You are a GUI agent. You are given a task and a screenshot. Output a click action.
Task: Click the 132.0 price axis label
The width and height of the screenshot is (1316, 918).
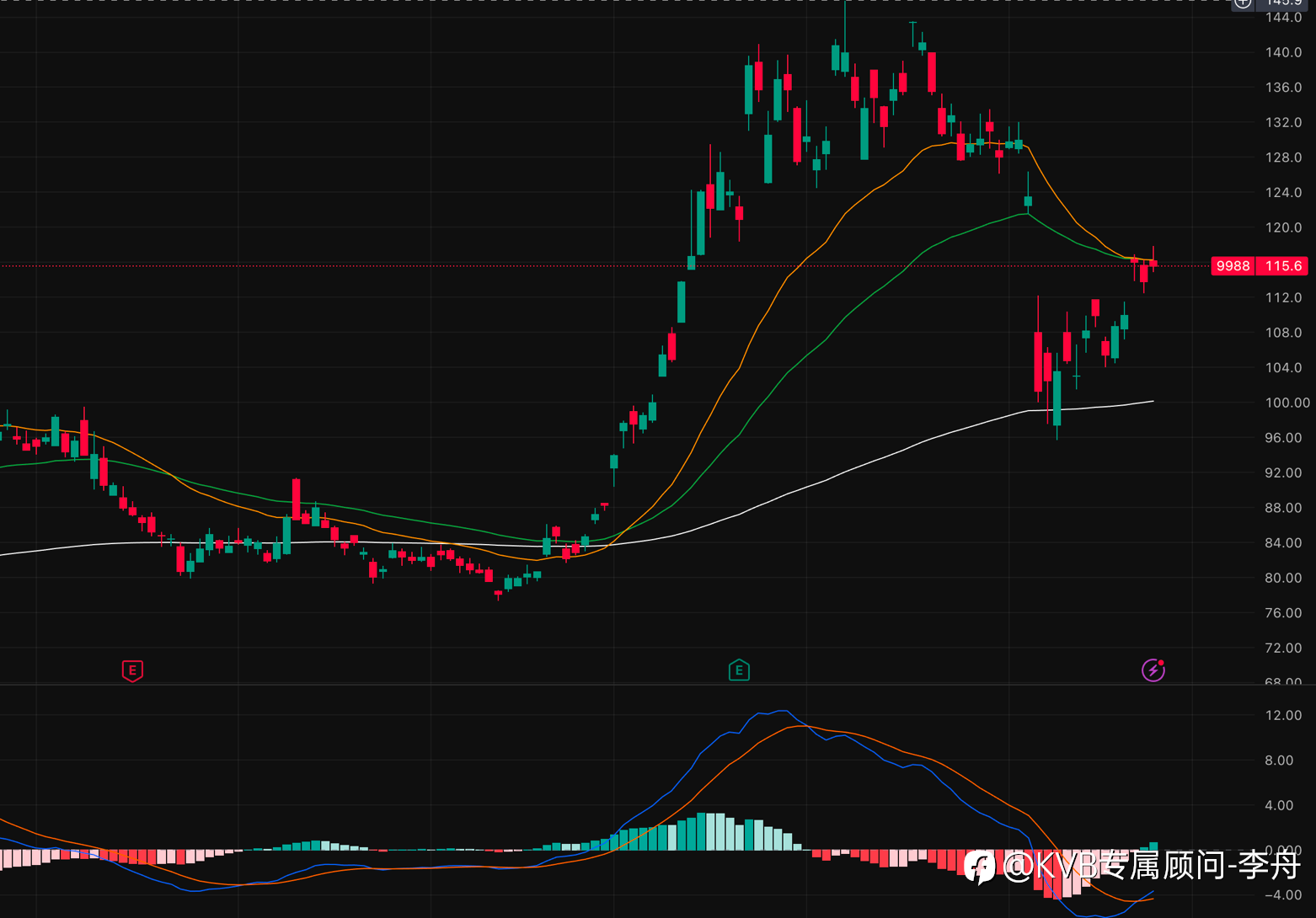point(1283,122)
